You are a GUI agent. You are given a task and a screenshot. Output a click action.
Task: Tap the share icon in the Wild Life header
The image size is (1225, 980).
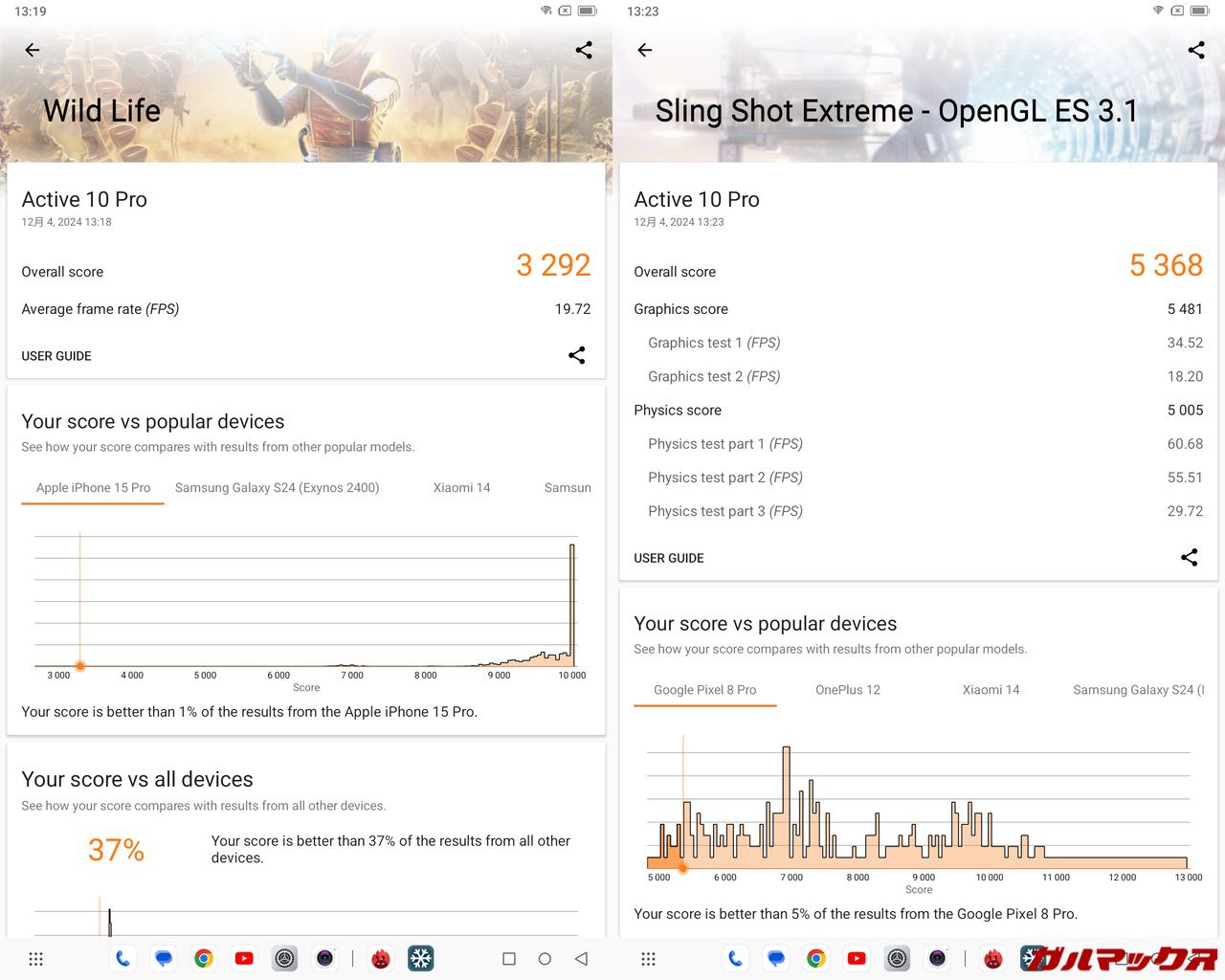pos(584,50)
